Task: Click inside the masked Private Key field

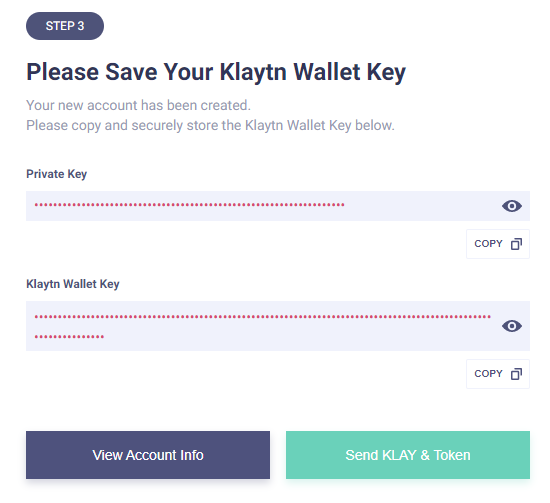Action: [x=278, y=206]
